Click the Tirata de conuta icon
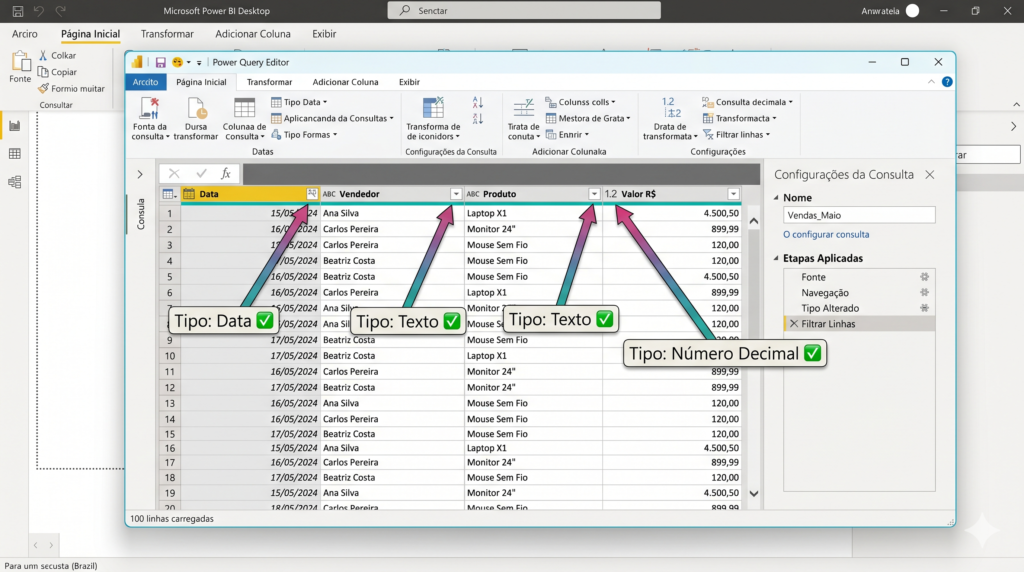This screenshot has height=572, width=1024. (524, 108)
